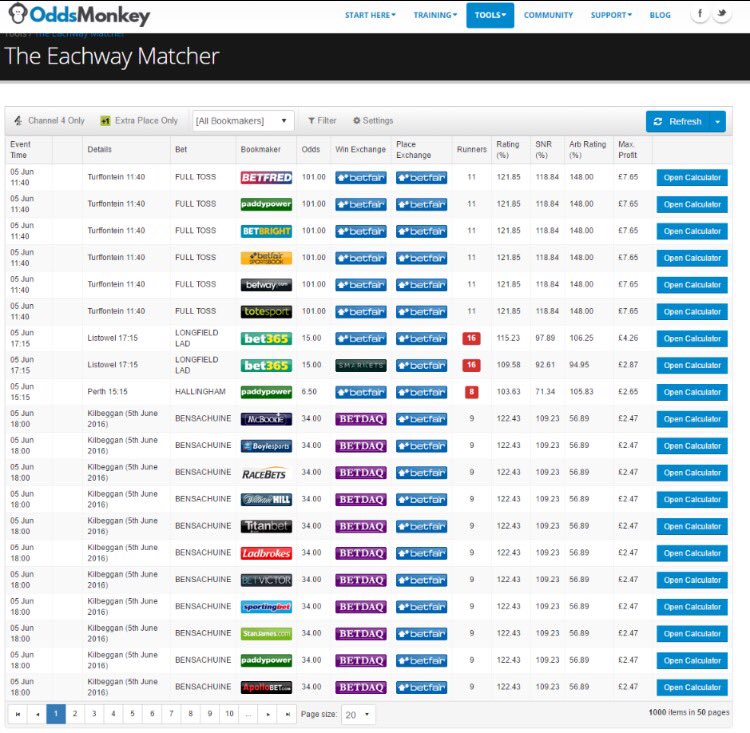Click the Betway bookmaker logo
Image resolution: width=750 pixels, height=733 pixels.
pyautogui.click(x=266, y=285)
